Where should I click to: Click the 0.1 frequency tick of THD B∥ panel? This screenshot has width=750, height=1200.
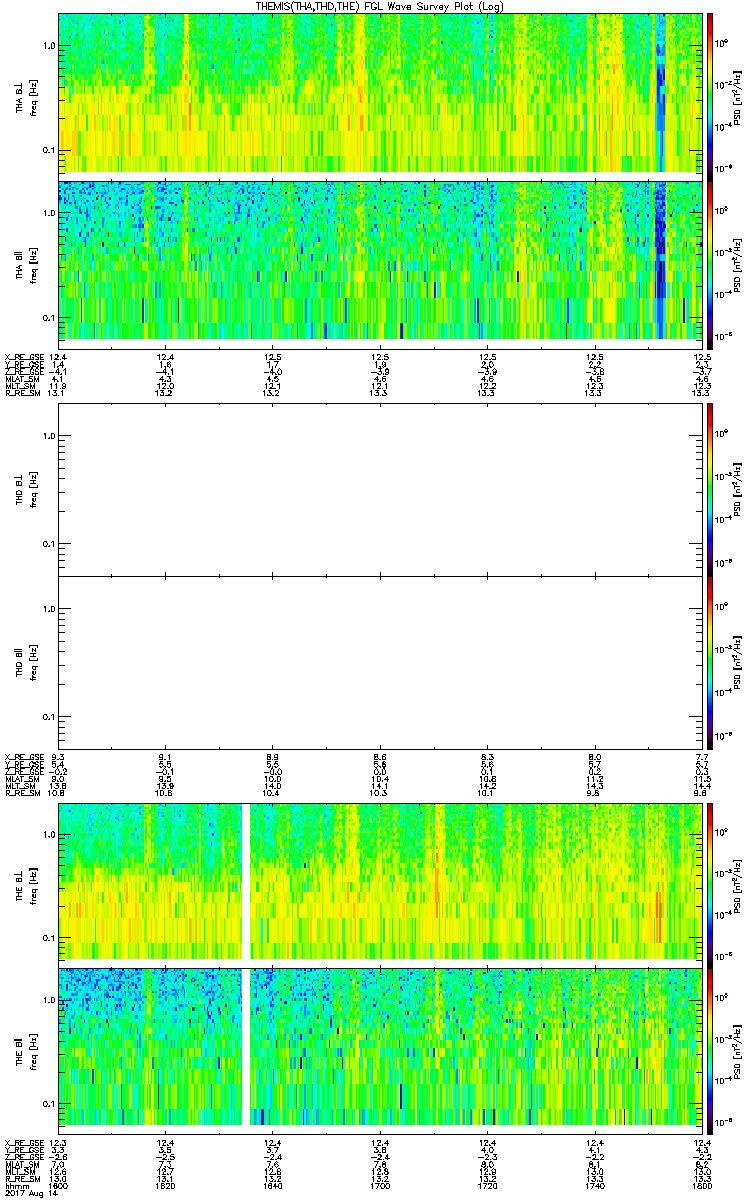click(x=49, y=717)
